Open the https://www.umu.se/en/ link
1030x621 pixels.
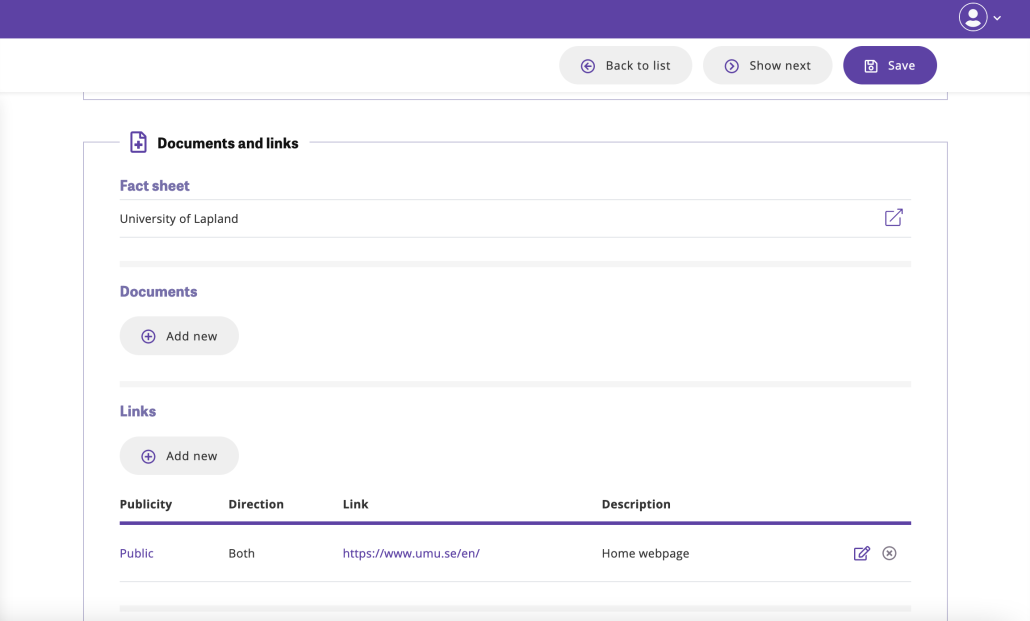[411, 554]
